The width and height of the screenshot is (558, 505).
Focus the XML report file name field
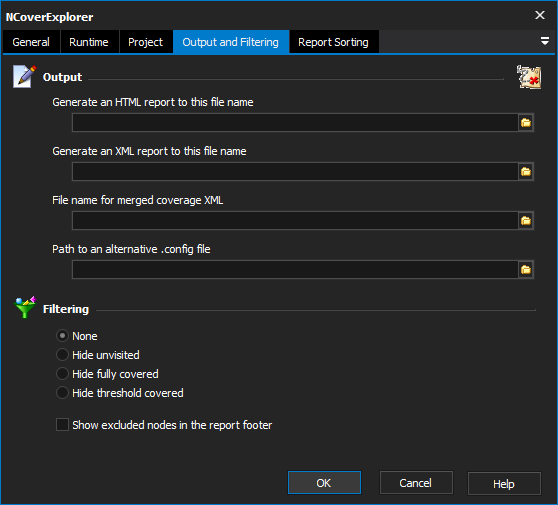pos(295,172)
